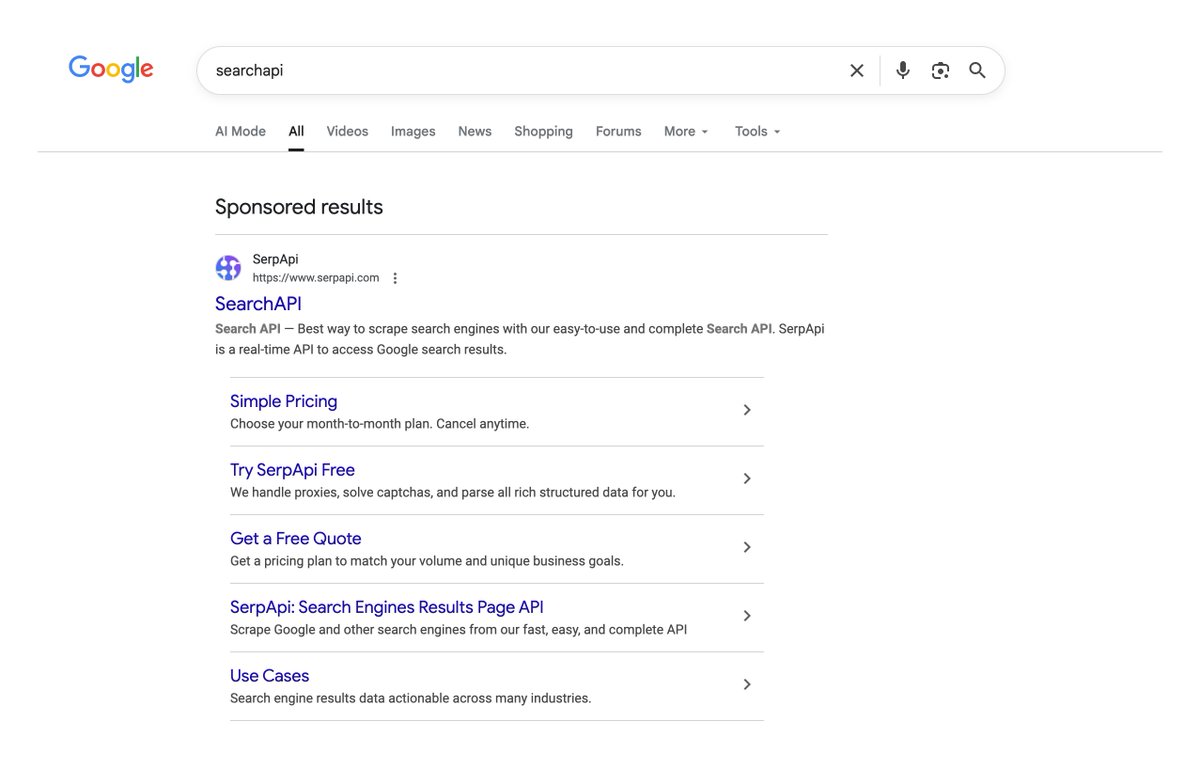Click the 'Best way to scrape search engines' snippet

520,339
